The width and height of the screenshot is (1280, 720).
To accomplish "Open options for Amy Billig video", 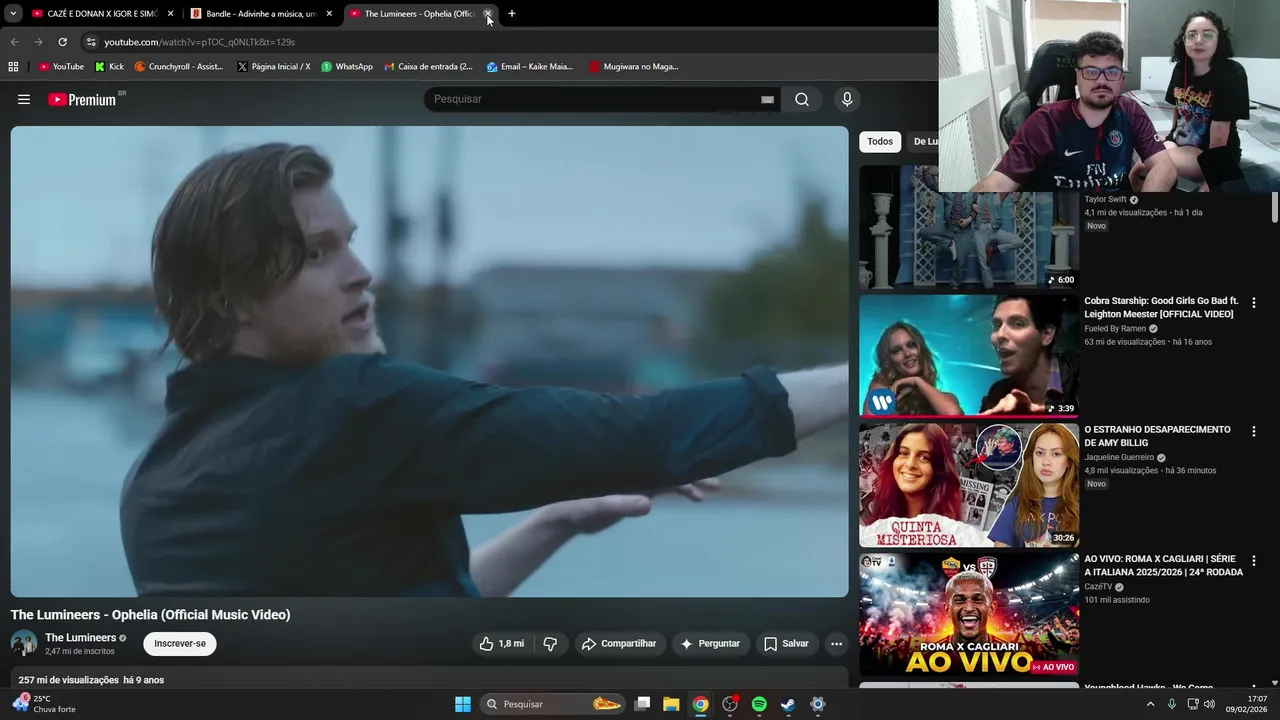I will pyautogui.click(x=1254, y=432).
